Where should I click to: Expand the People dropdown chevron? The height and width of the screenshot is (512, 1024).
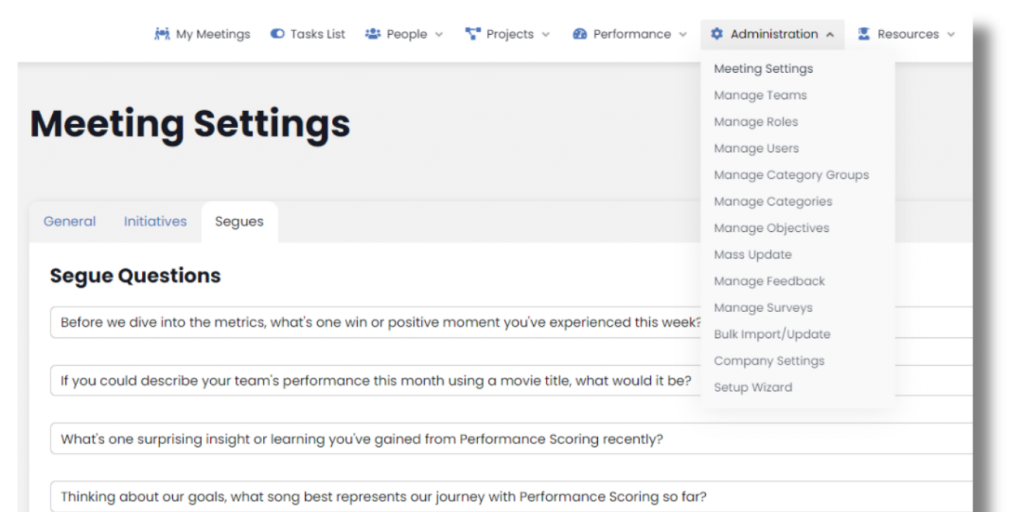[439, 35]
